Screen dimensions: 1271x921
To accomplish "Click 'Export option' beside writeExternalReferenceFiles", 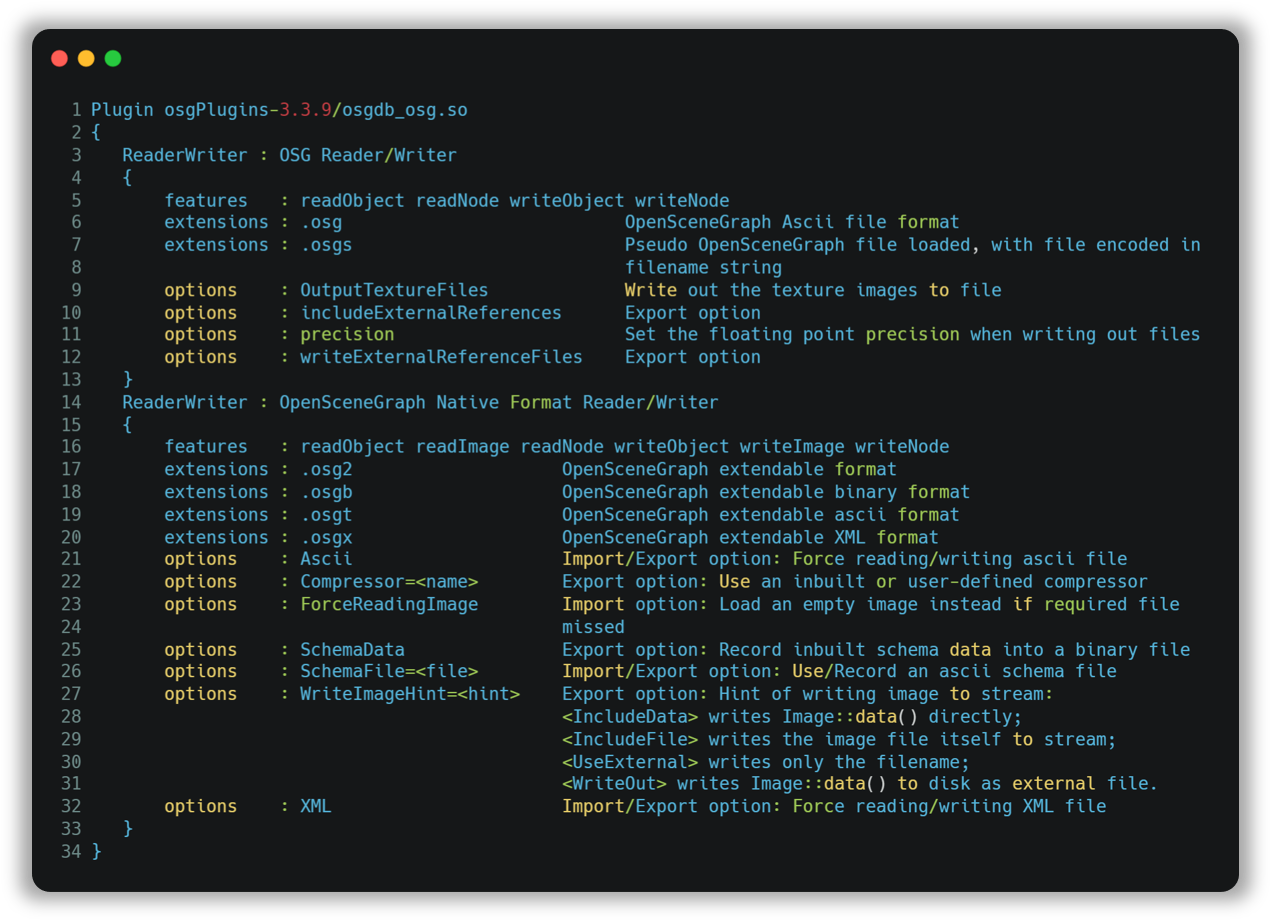I will (x=693, y=357).
